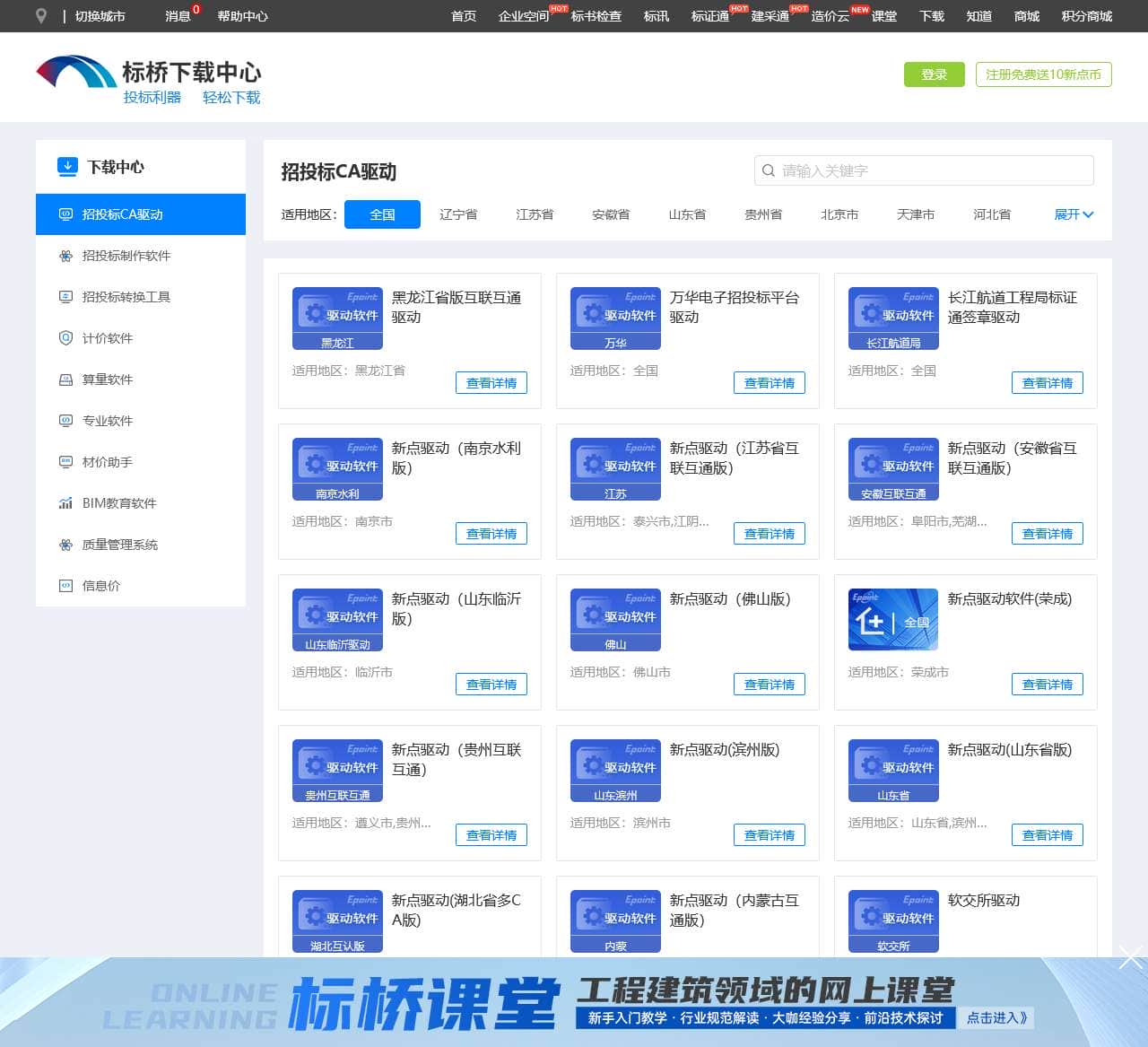View details for 新点驱动（山东临沂版）
Viewport: 1148px width, 1047px height.
[x=491, y=685]
